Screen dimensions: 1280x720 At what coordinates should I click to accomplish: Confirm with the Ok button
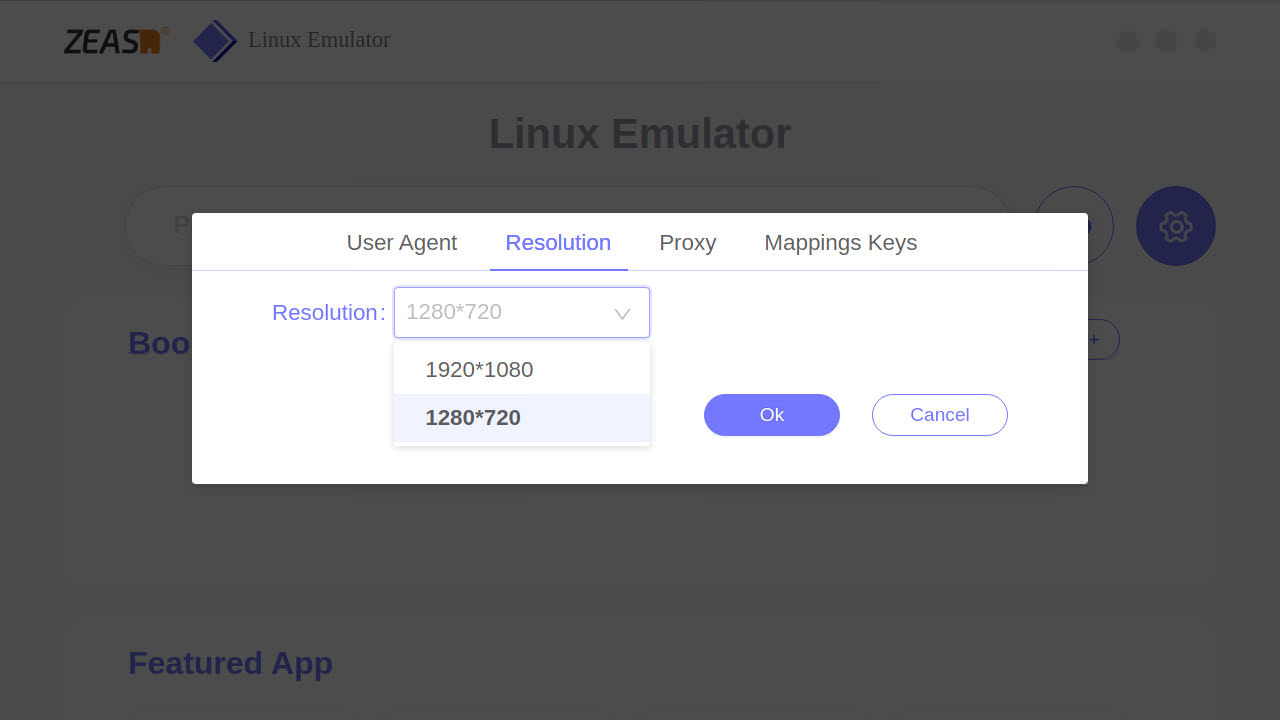click(772, 415)
